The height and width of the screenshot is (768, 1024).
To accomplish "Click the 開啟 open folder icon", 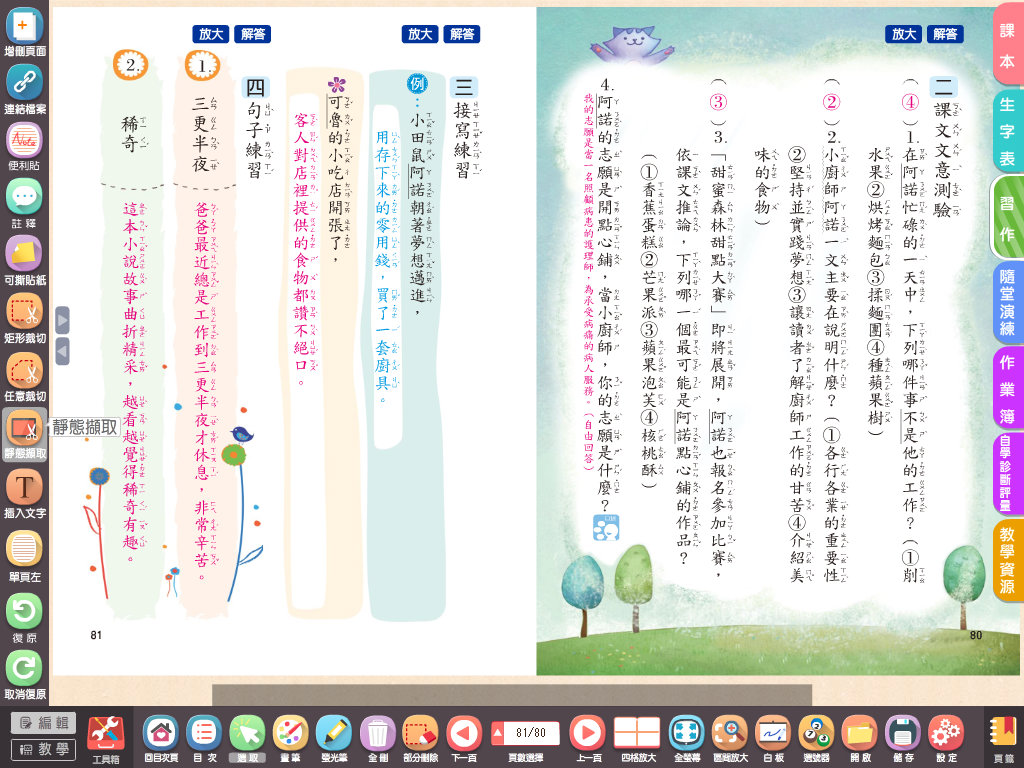I will click(x=860, y=738).
